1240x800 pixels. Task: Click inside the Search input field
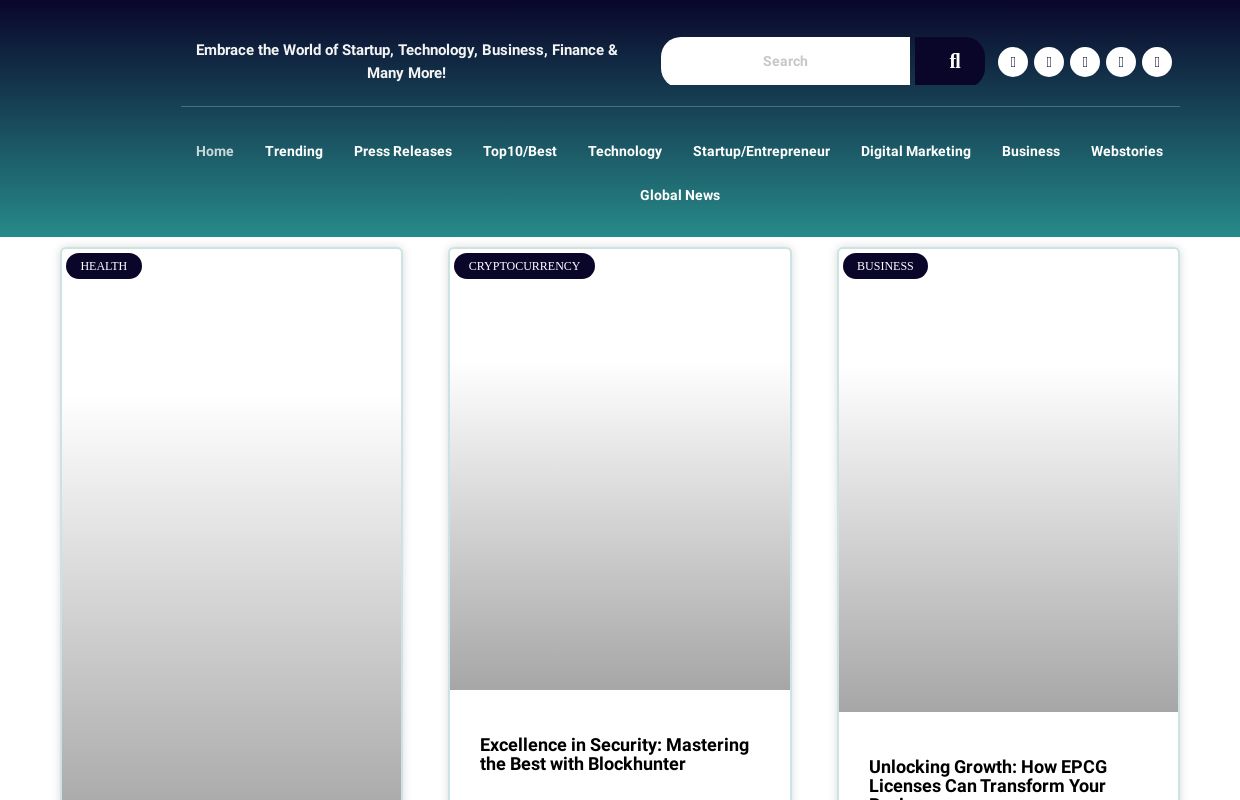point(785,61)
